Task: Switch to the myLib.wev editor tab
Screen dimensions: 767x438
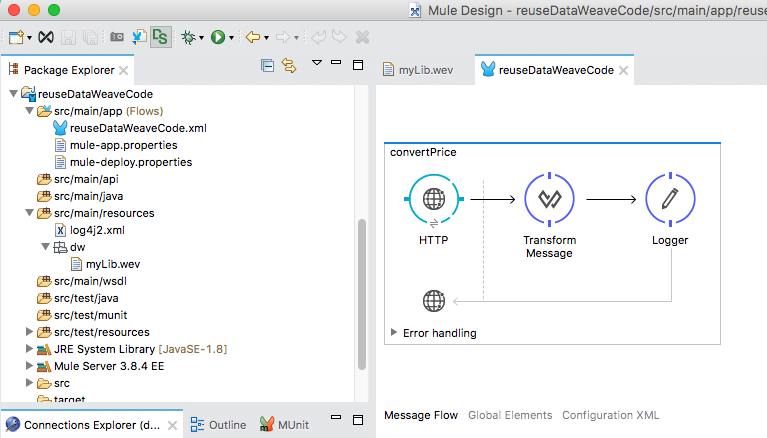Action: pos(419,70)
